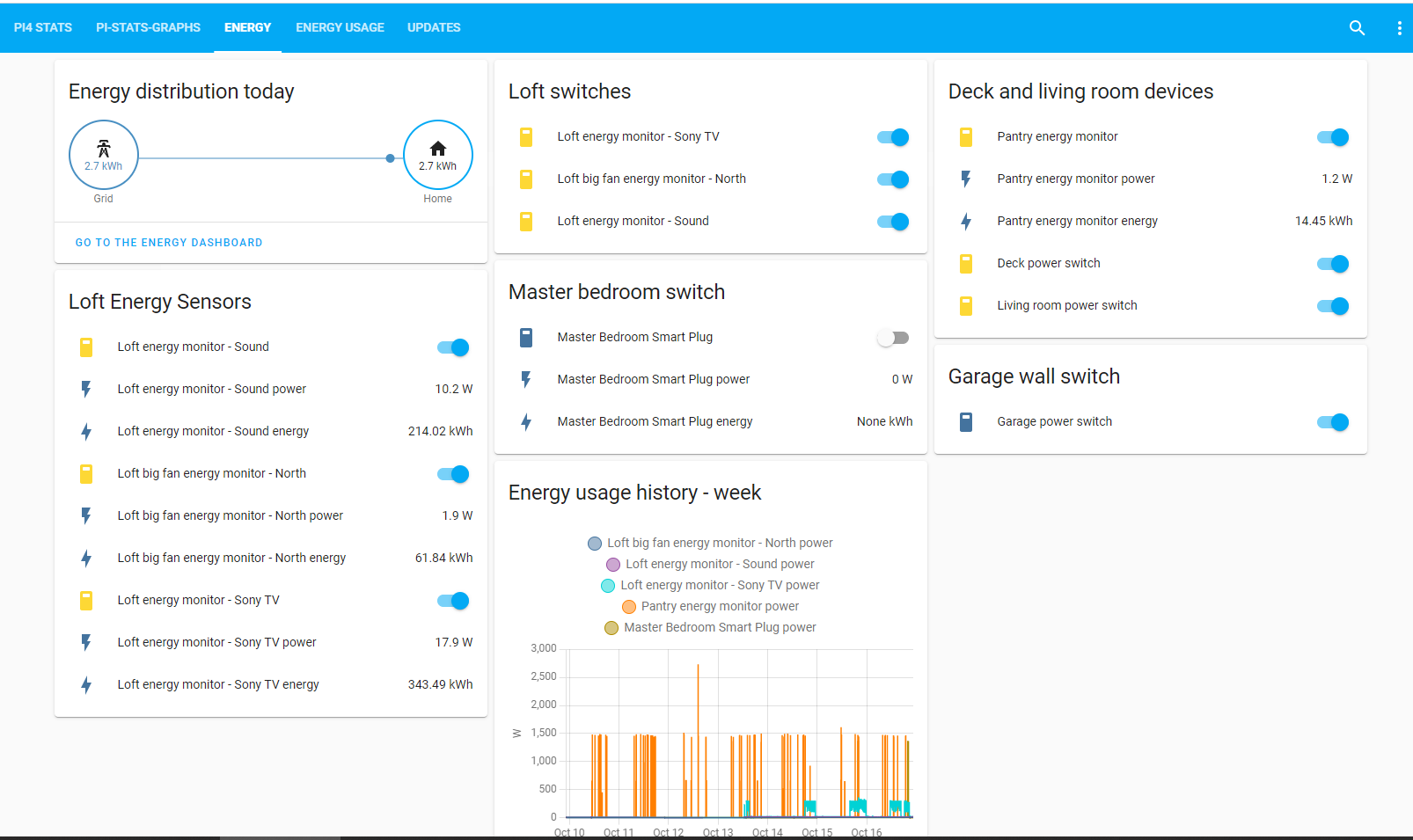Click Loft Sony TV energy bolt icon
Image resolution: width=1413 pixels, height=840 pixels.
86,684
